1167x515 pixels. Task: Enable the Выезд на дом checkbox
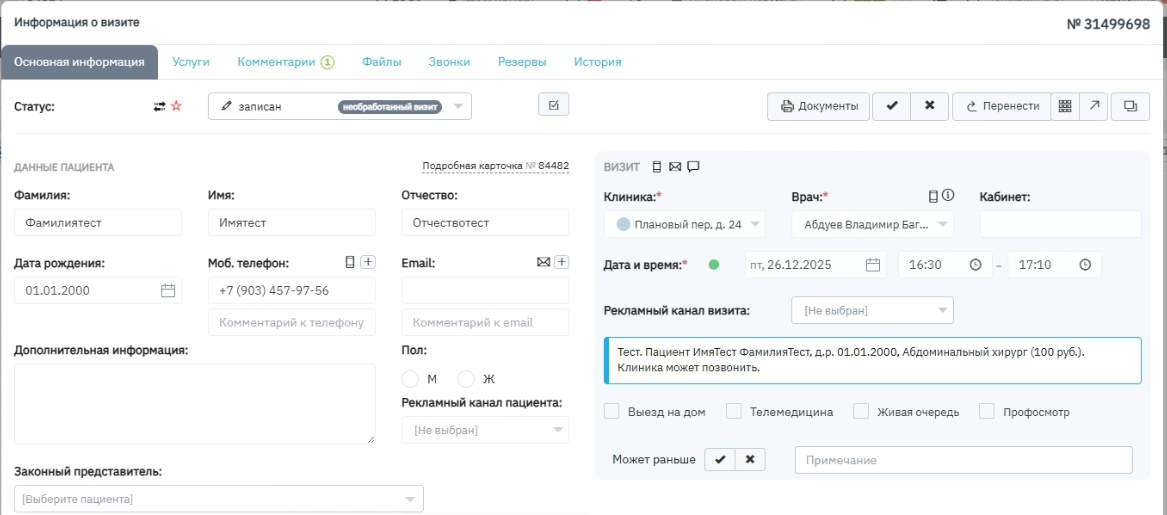(x=612, y=411)
